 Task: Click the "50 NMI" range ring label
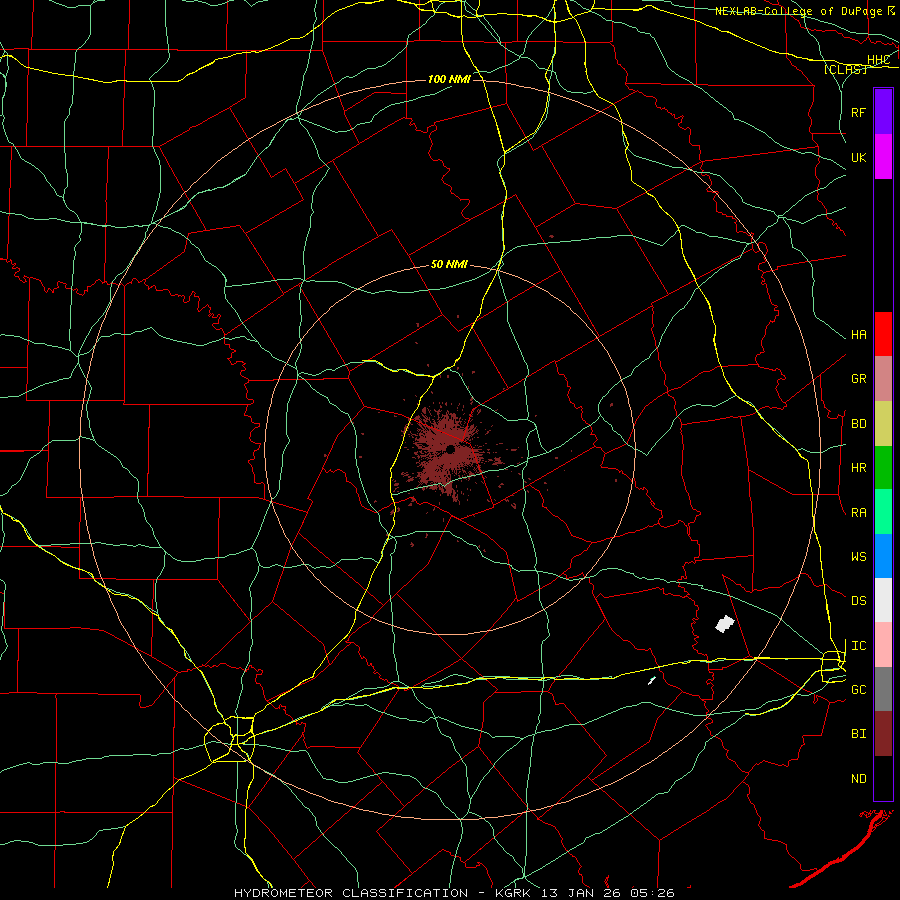449,264
